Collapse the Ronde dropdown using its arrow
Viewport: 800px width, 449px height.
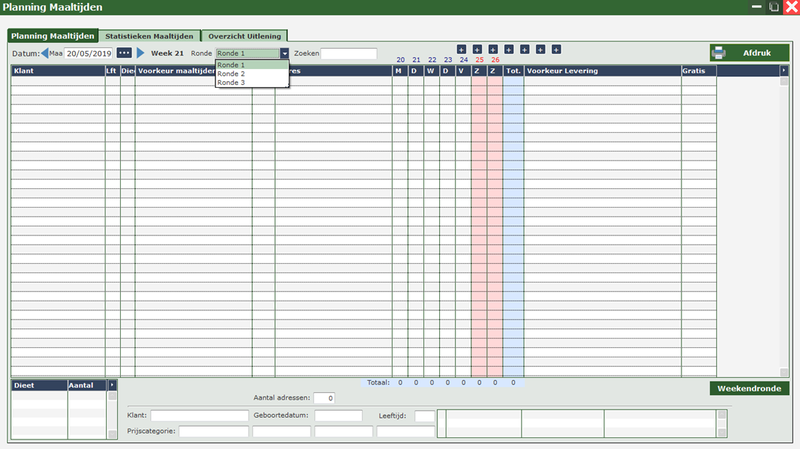click(x=284, y=54)
